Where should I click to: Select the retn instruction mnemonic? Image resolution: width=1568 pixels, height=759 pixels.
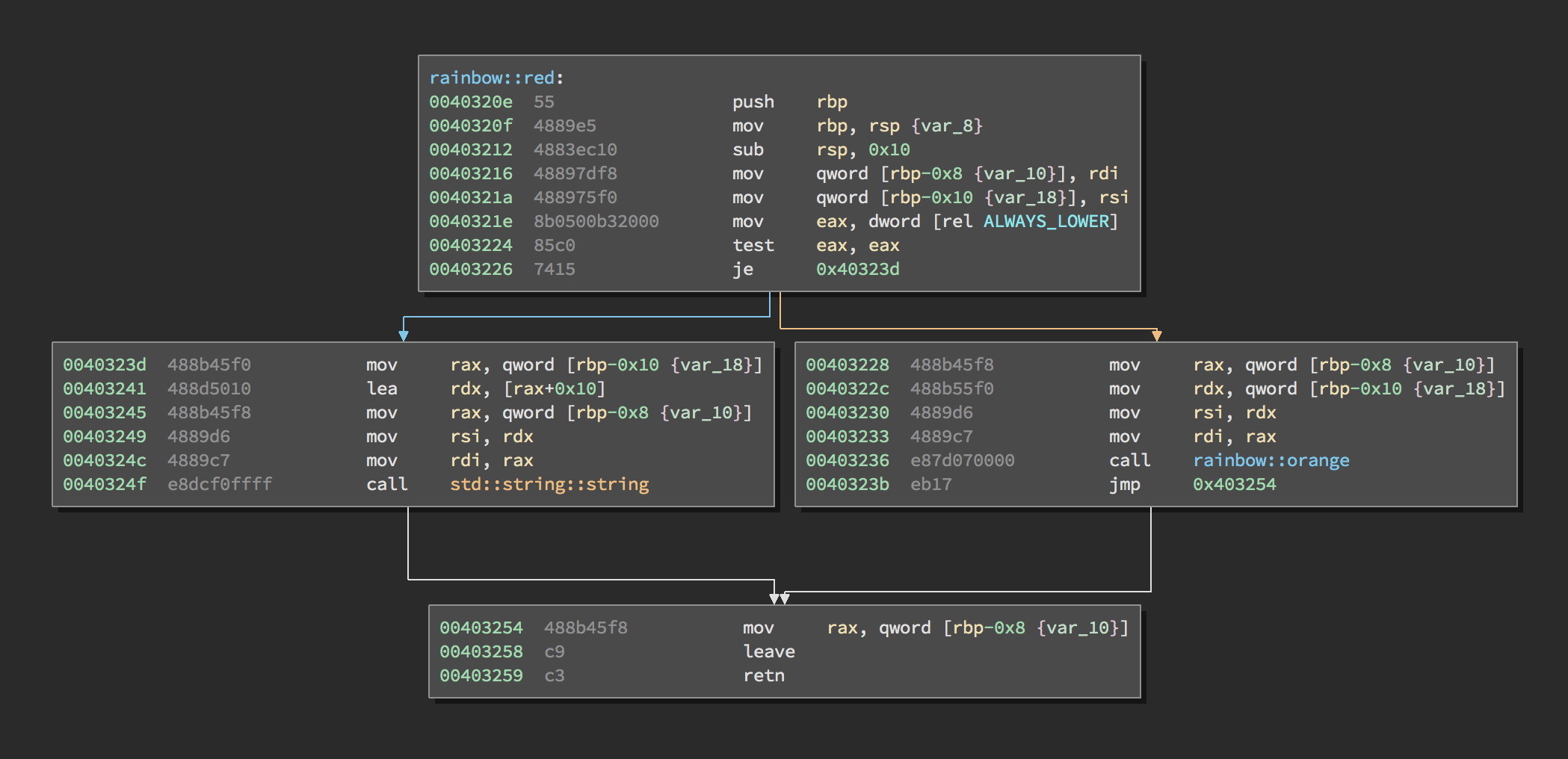(x=763, y=675)
